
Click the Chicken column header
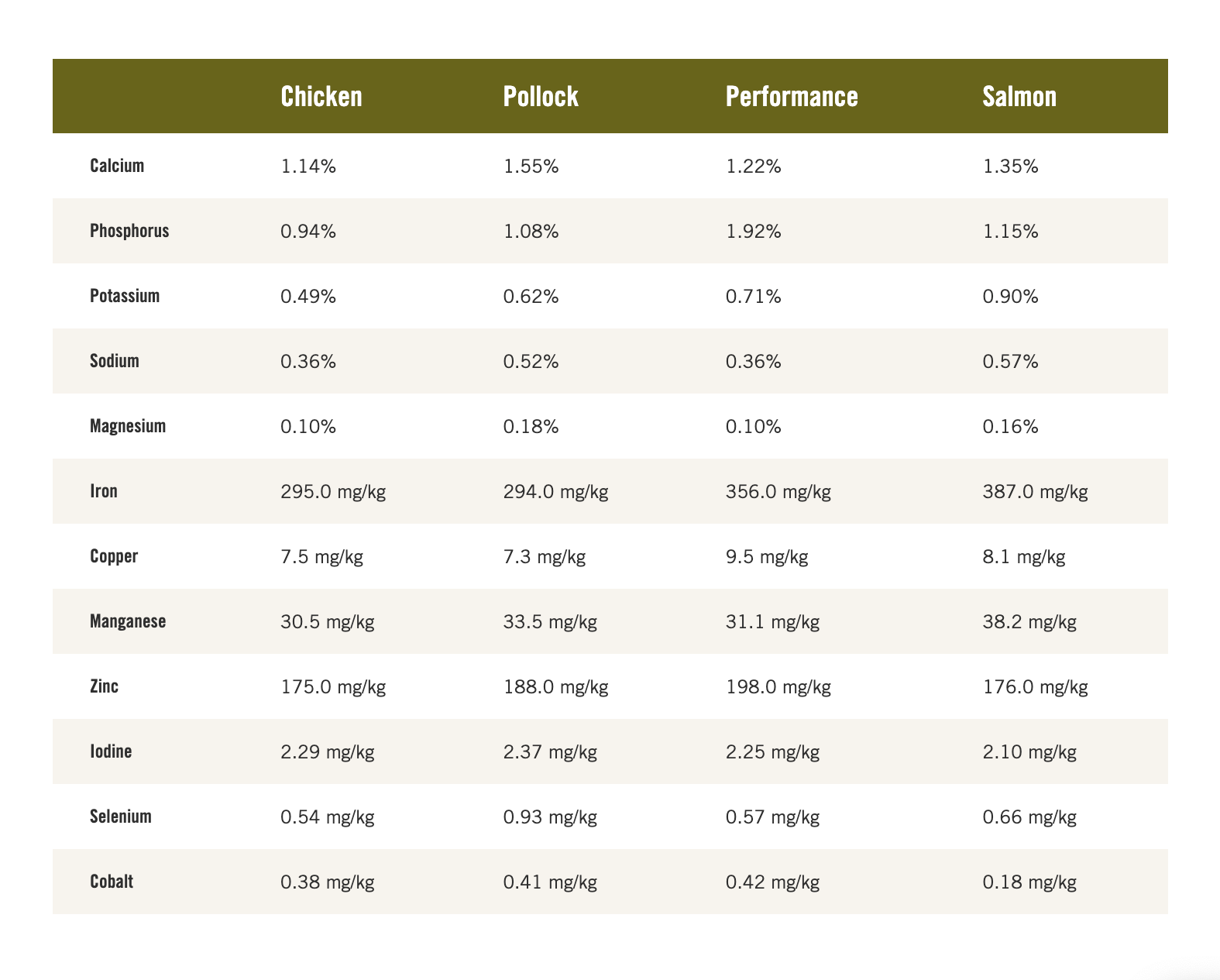pyautogui.click(x=321, y=96)
